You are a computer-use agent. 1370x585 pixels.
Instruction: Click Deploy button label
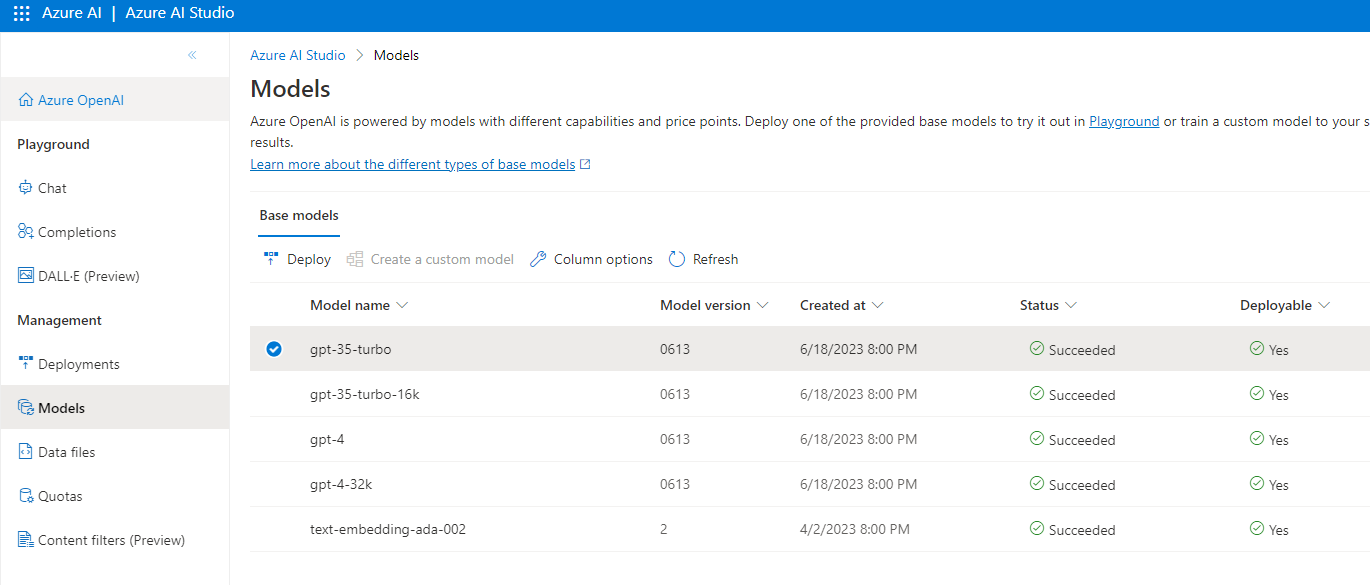tap(309, 259)
